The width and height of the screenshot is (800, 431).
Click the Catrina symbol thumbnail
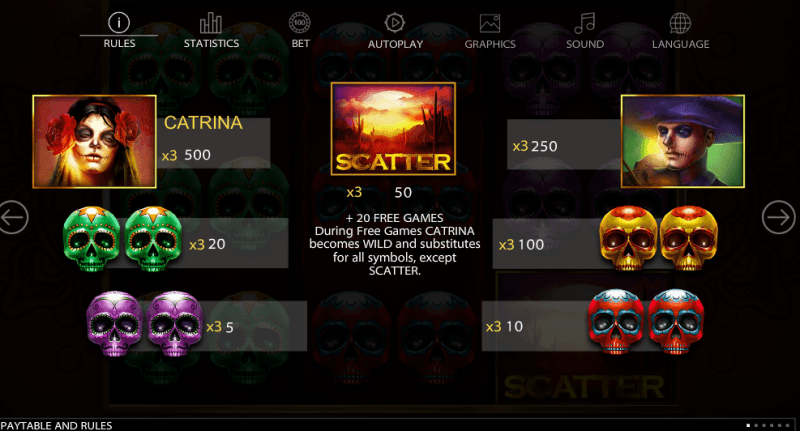point(94,141)
